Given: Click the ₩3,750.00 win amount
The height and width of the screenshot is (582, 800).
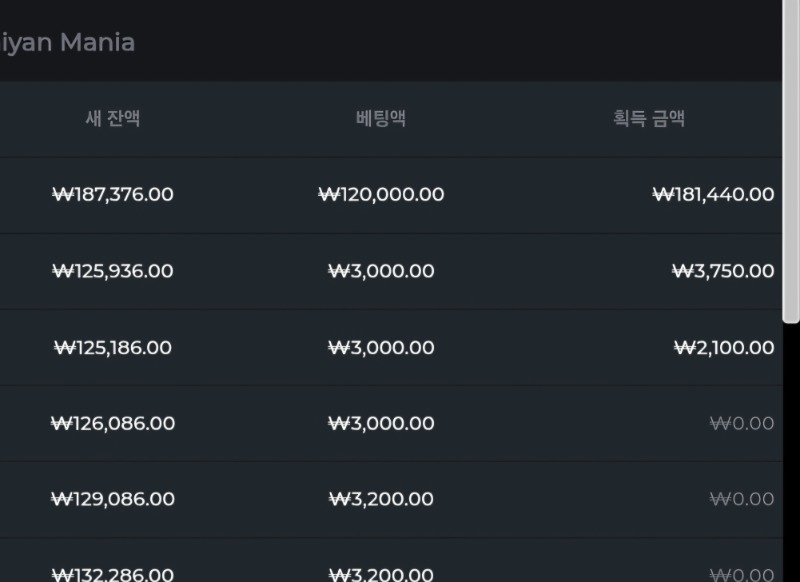Looking at the screenshot, I should point(723,271).
